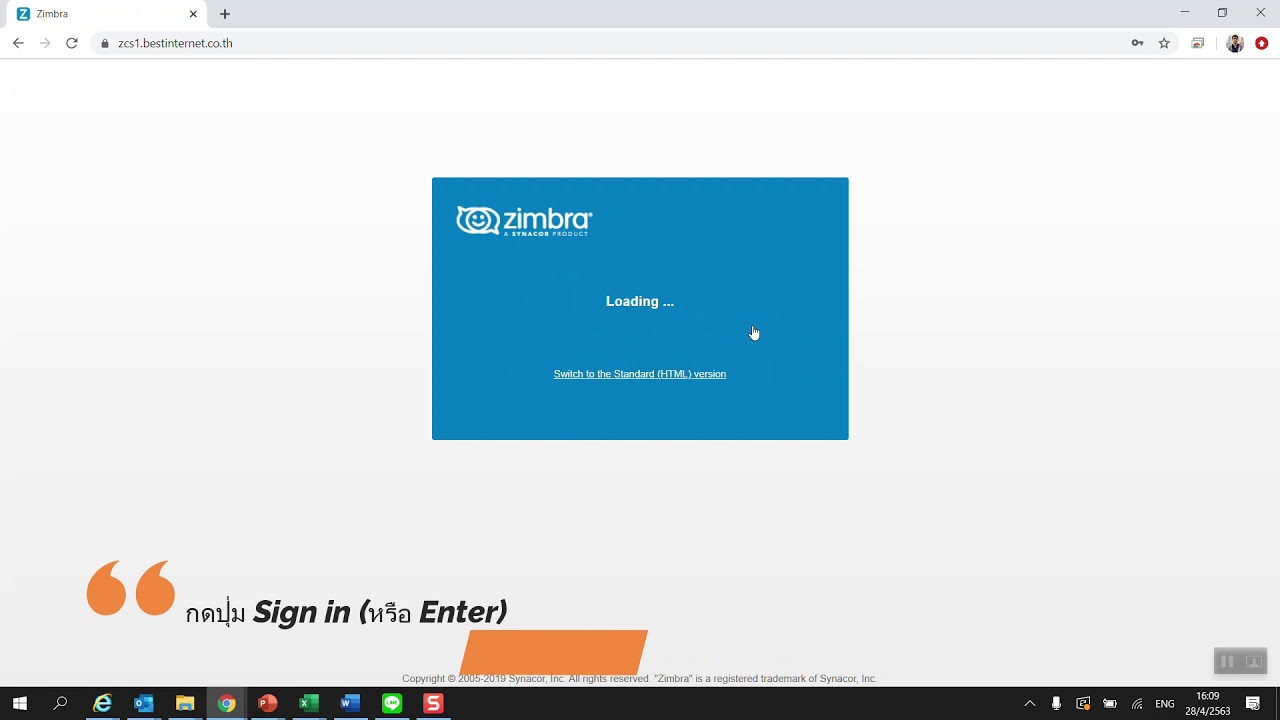1280x720 pixels.
Task: Open Word from the taskbar
Action: pyautogui.click(x=350, y=703)
